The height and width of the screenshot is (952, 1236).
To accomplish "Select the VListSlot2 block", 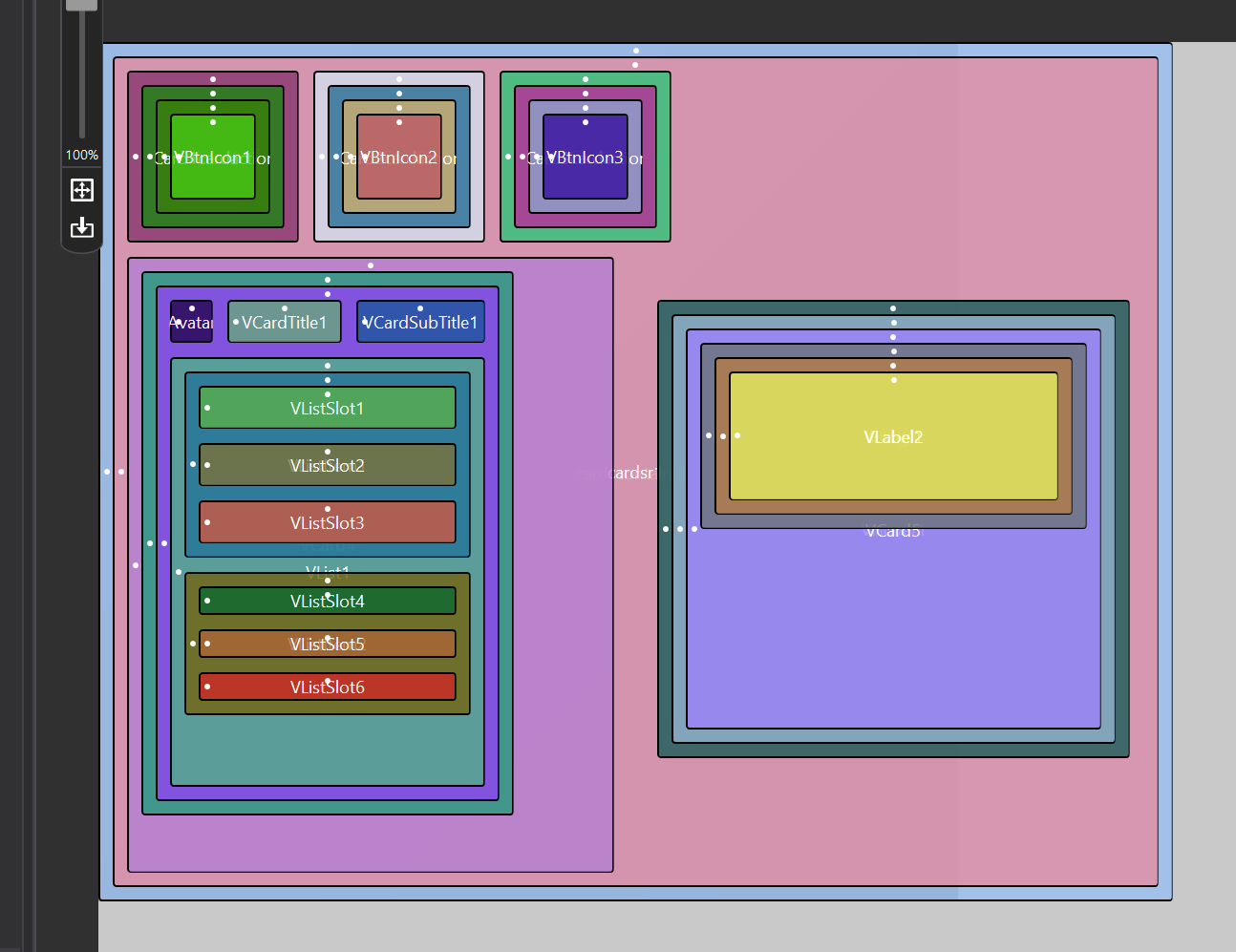I will (328, 465).
